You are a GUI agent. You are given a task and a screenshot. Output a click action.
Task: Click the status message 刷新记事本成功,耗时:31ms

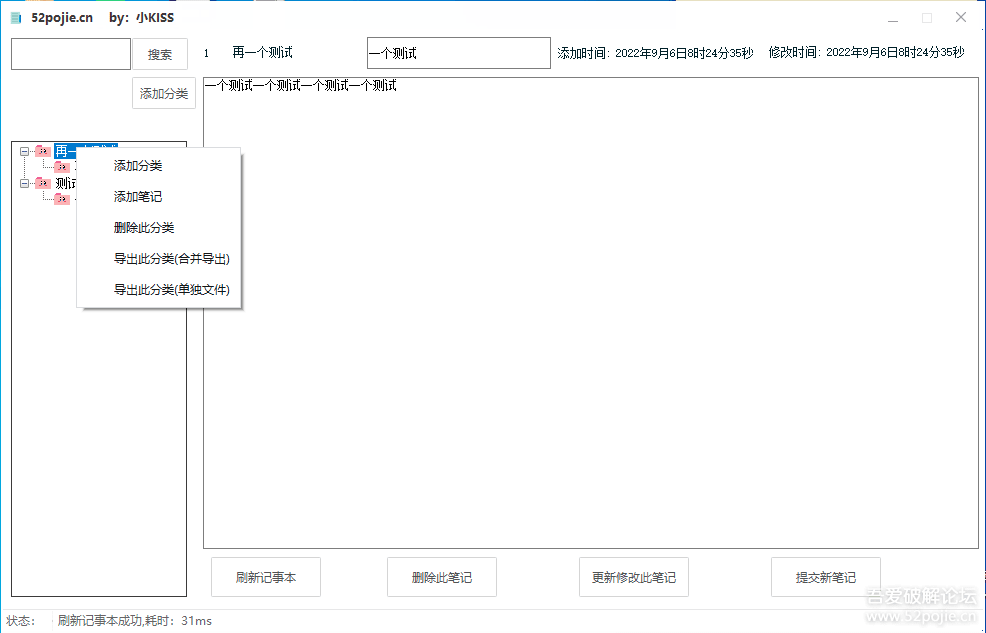click(x=135, y=621)
